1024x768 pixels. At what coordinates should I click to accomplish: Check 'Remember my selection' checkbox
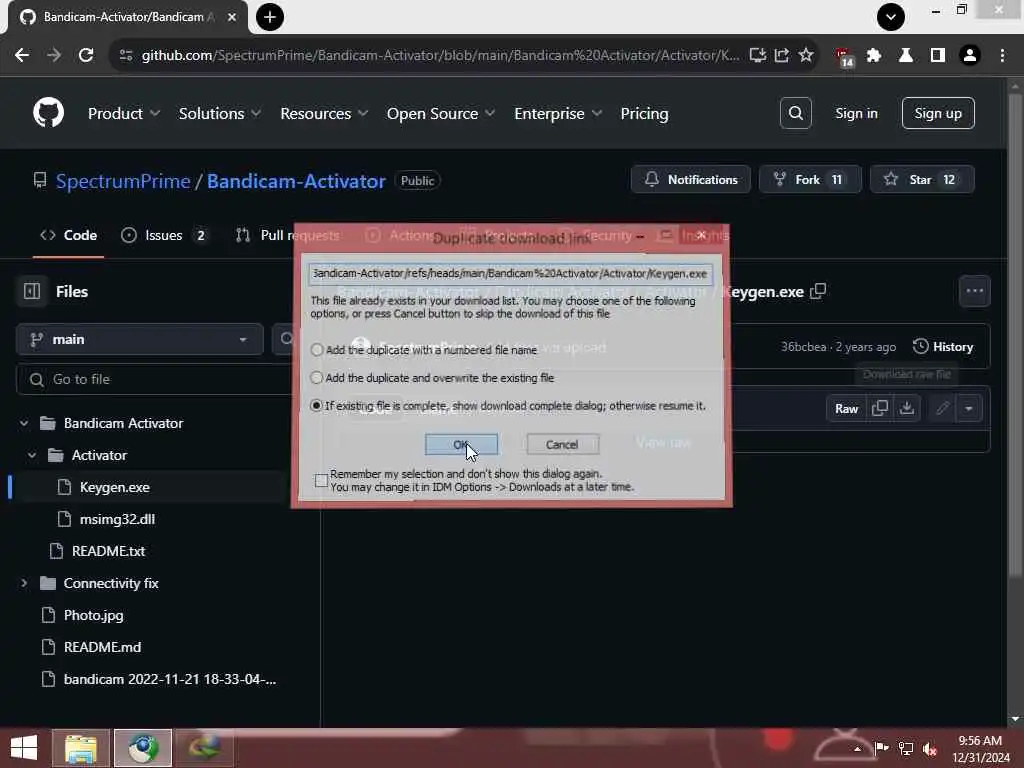click(321, 481)
